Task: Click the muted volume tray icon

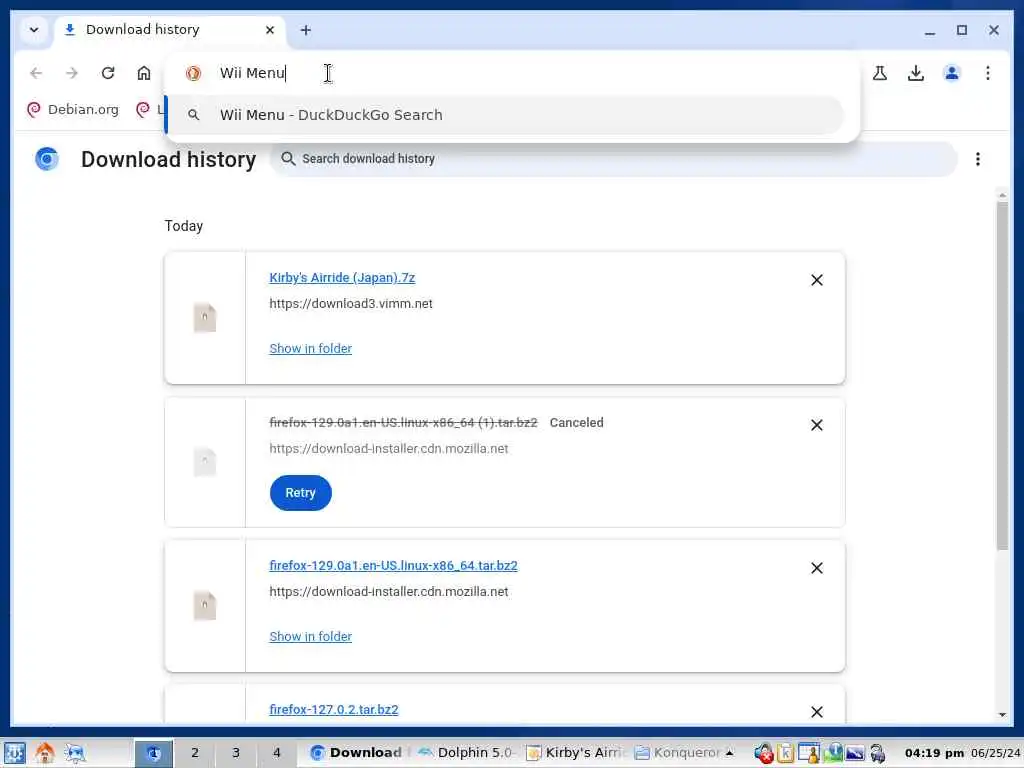Action: (763, 753)
